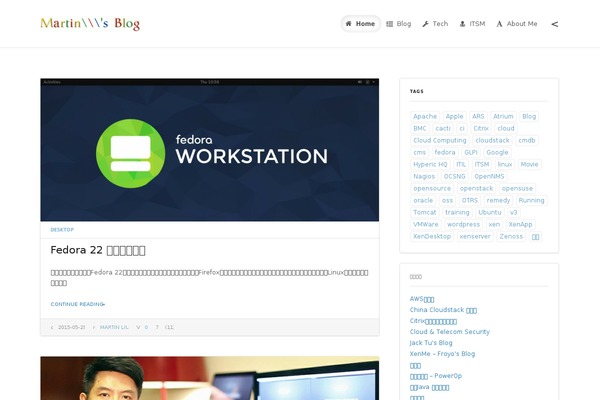The width and height of the screenshot is (600, 400).
Task: Select the Citrix tag
Action: [481, 128]
